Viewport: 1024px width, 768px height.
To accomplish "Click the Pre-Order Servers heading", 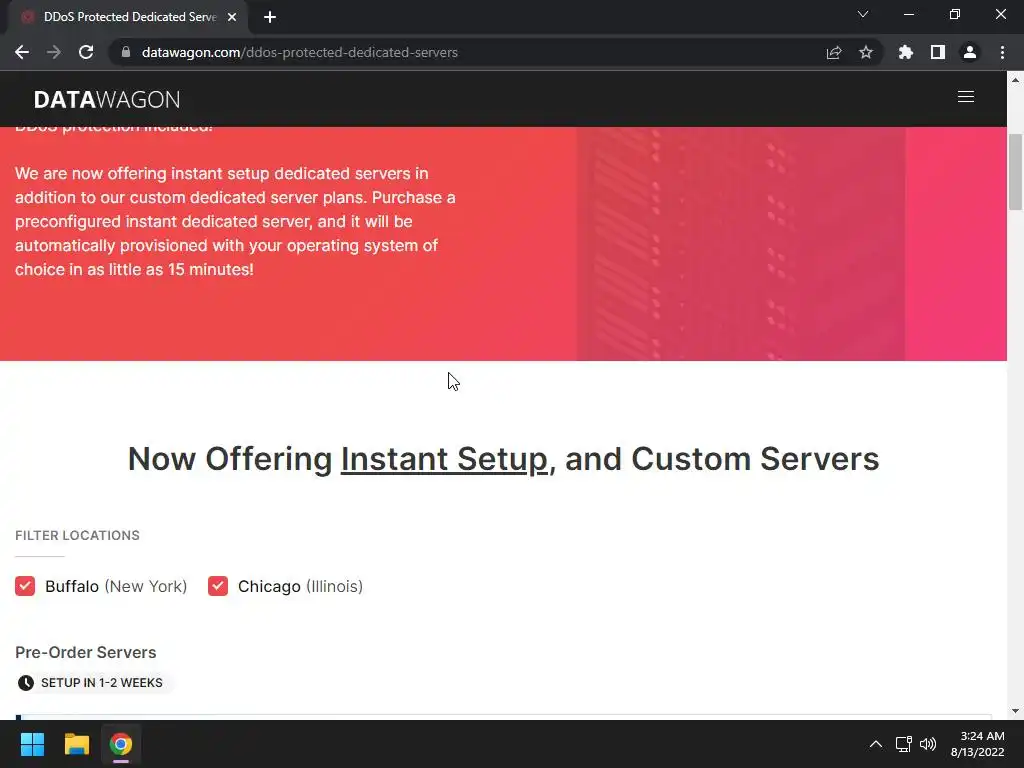I will pos(86,652).
